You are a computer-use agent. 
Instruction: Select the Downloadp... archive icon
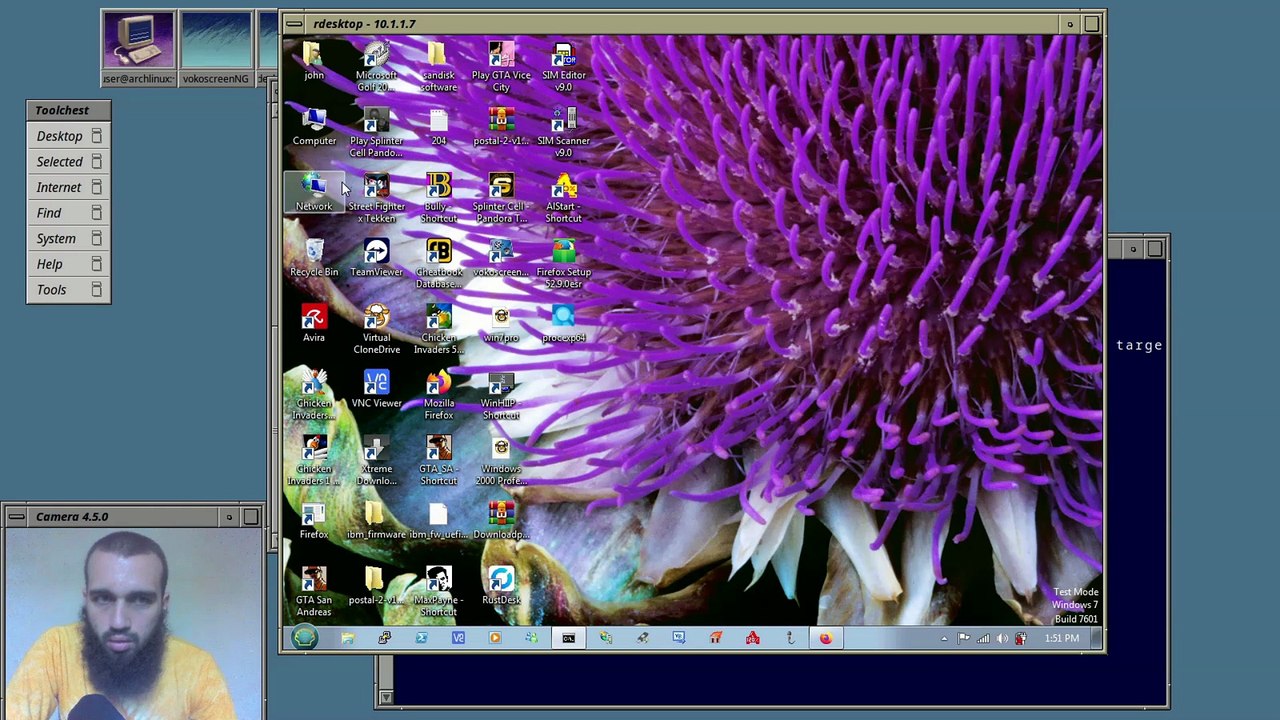click(x=501, y=521)
